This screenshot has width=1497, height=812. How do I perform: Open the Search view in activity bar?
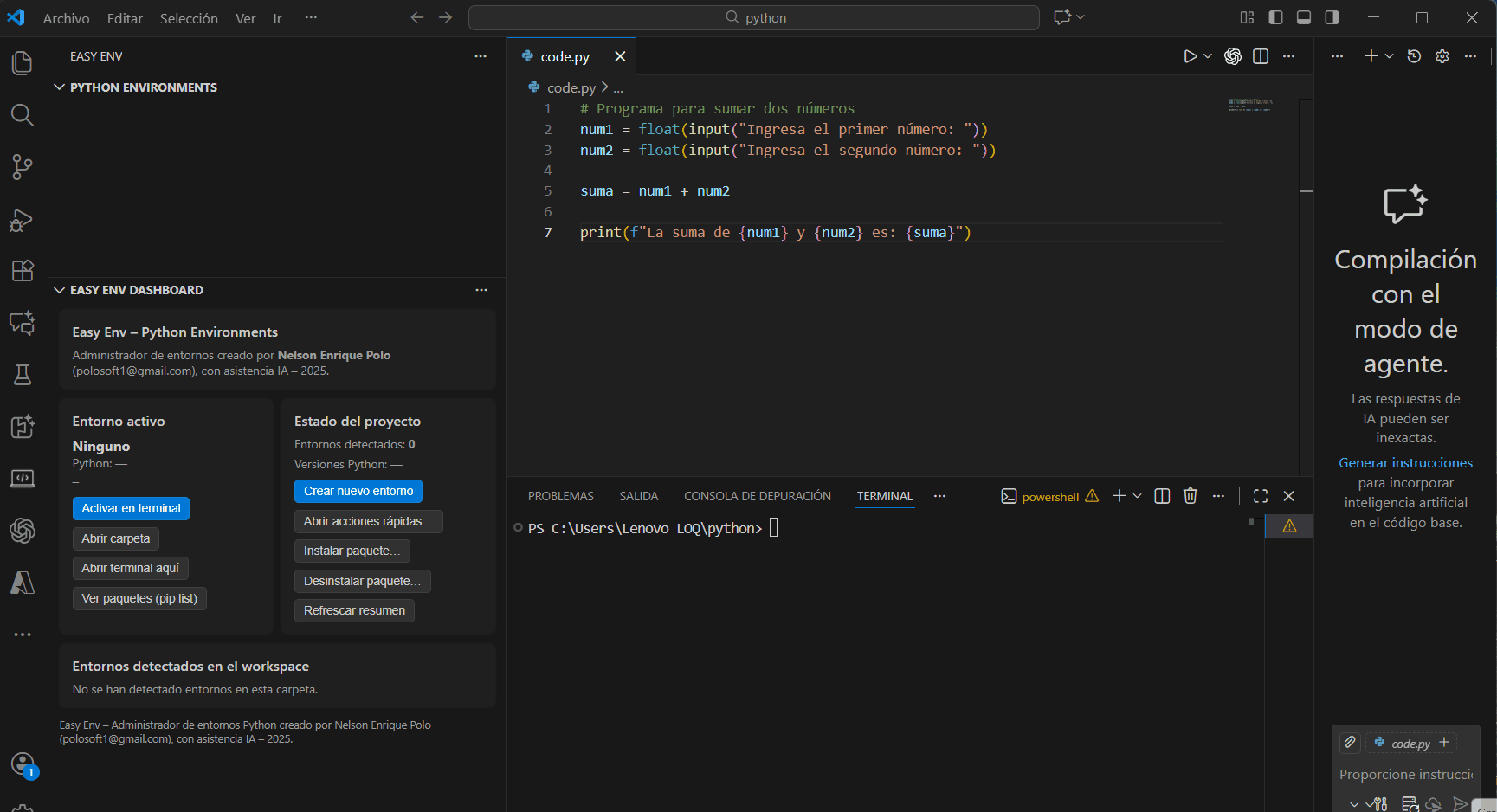point(23,115)
